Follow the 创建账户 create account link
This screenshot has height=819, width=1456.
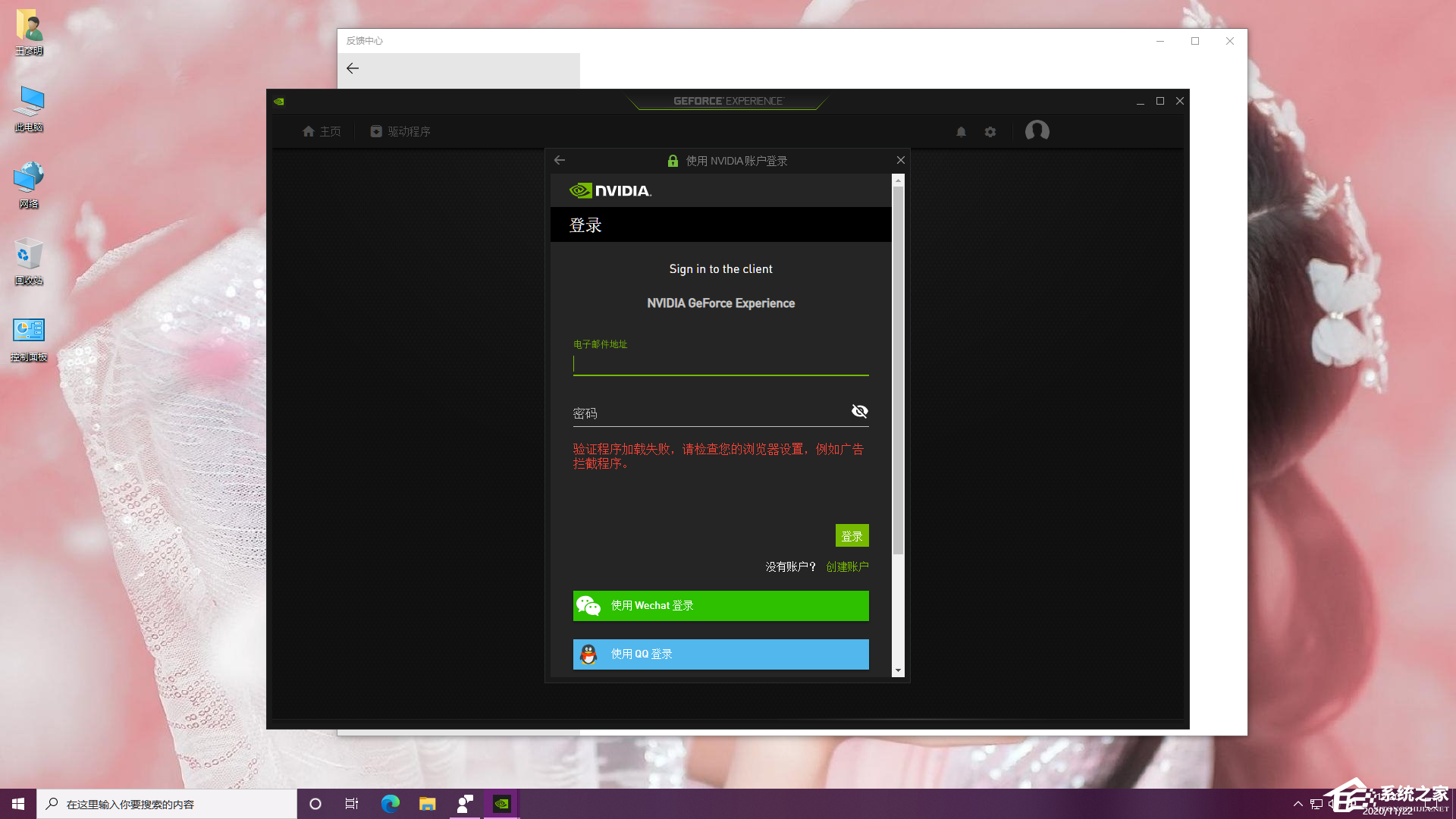[847, 566]
